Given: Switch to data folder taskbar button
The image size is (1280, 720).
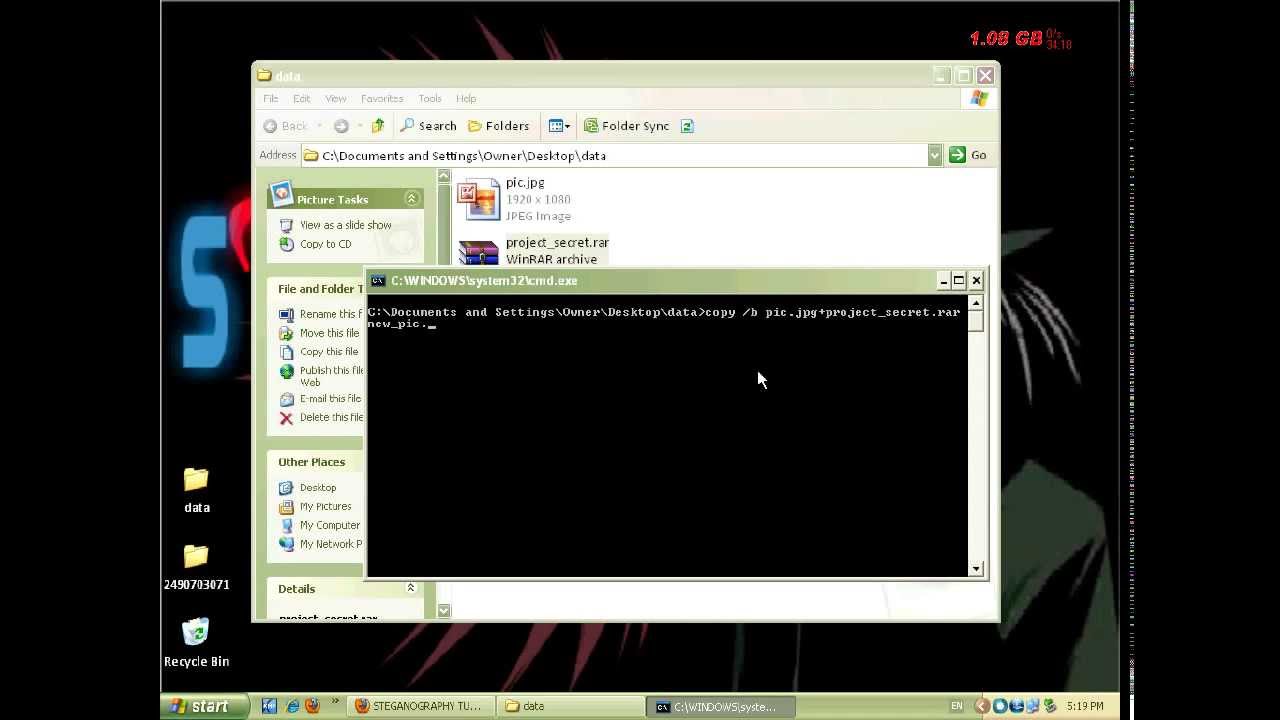Looking at the screenshot, I should (x=571, y=706).
